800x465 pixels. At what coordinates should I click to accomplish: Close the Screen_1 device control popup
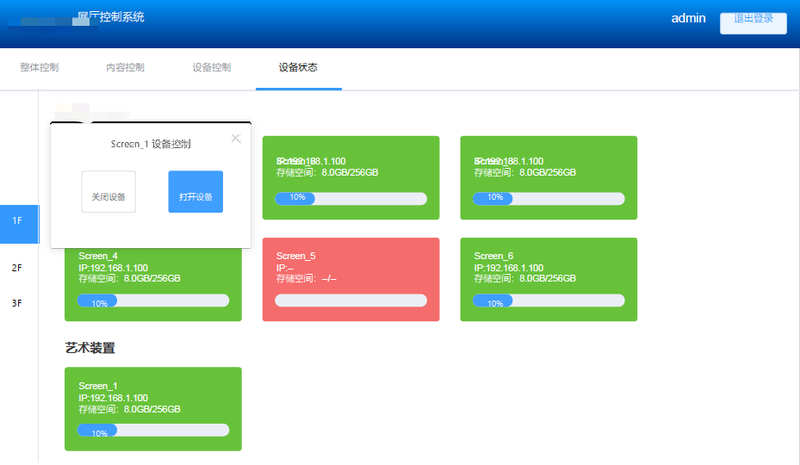click(236, 138)
